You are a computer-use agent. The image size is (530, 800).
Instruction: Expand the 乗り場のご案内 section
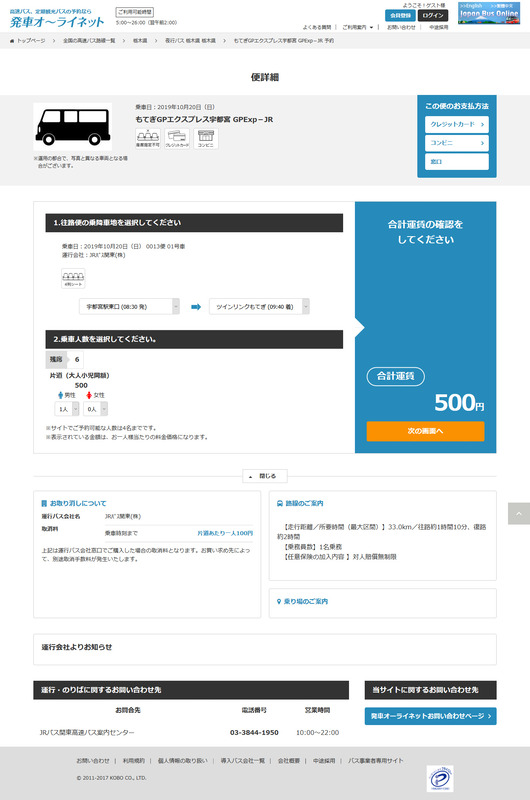point(383,602)
